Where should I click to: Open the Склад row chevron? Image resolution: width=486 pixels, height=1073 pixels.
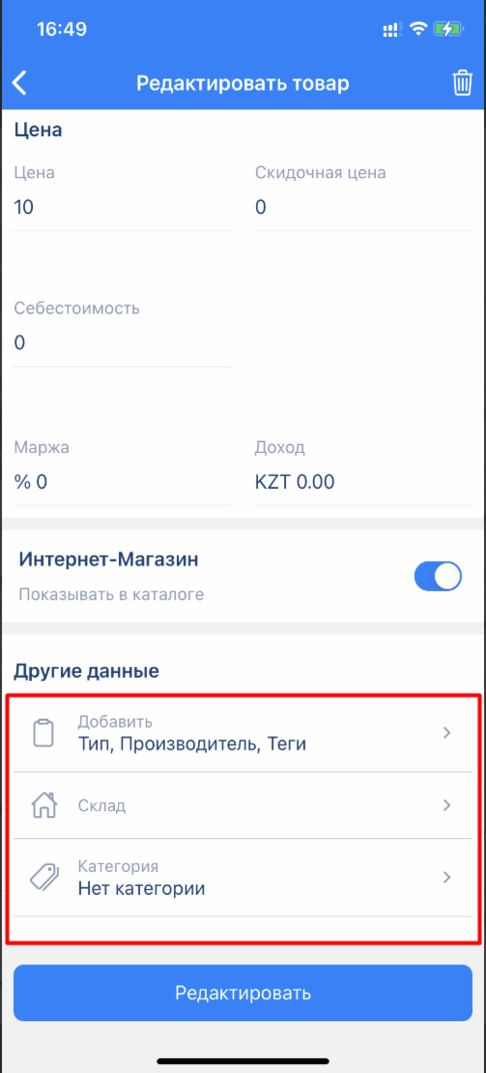(447, 805)
